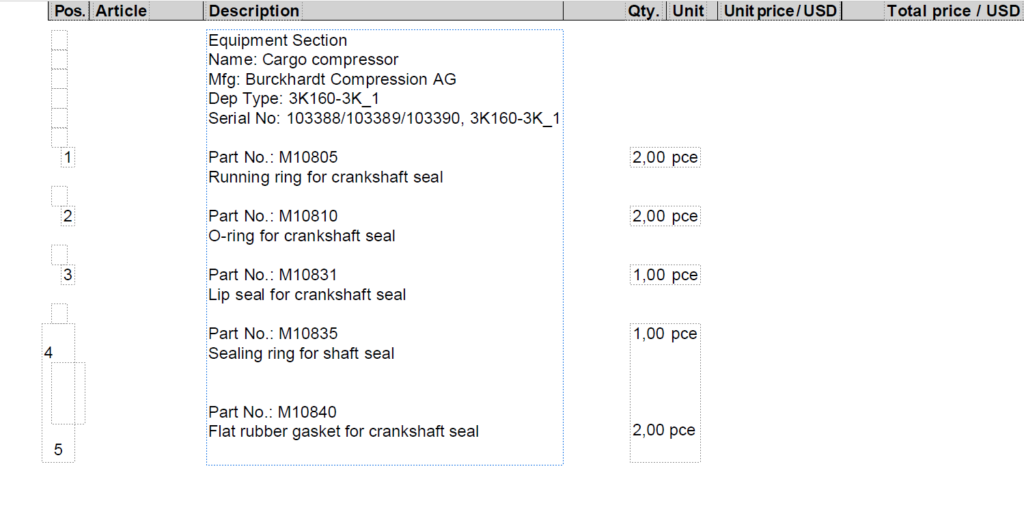The width and height of the screenshot is (1024, 514).
Task: Click Flat rubber gasket description line
Action: tap(343, 432)
